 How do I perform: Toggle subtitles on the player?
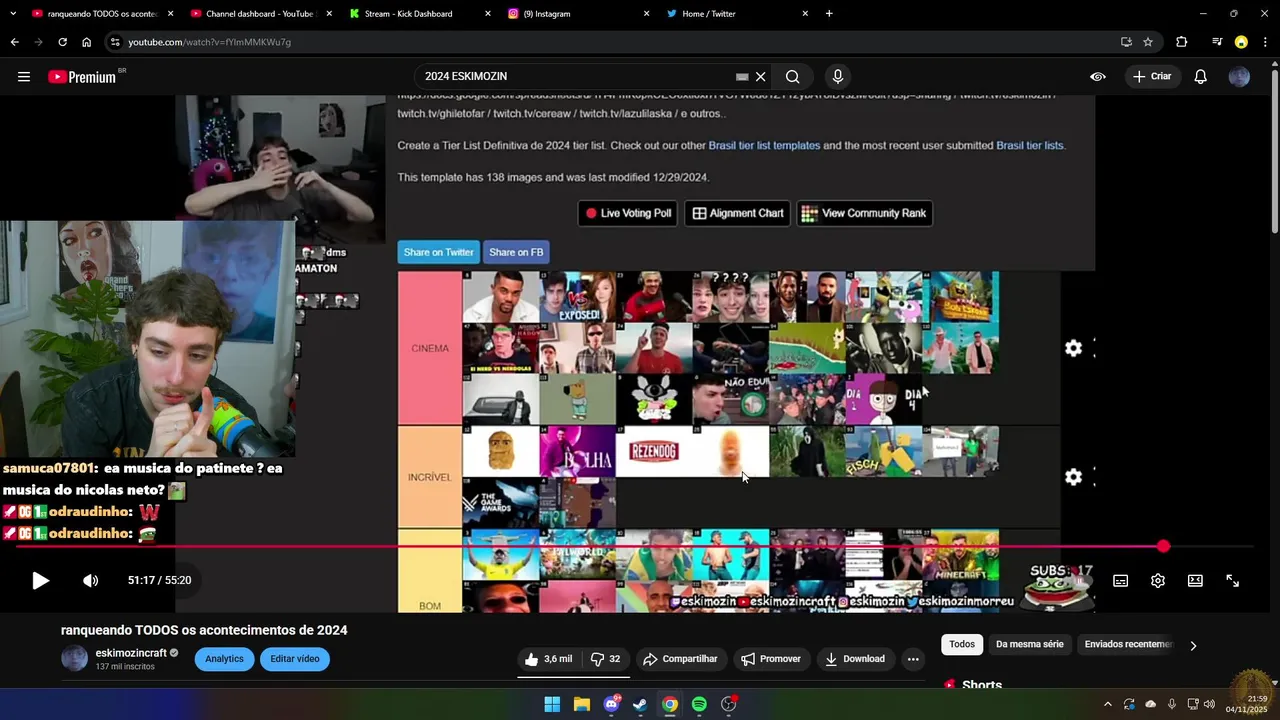click(1121, 581)
